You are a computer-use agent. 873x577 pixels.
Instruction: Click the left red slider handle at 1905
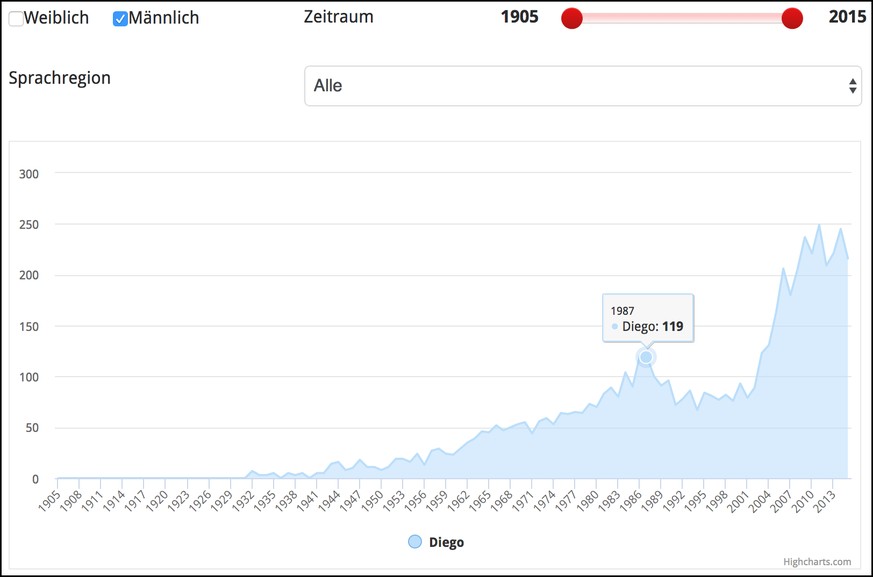(572, 18)
